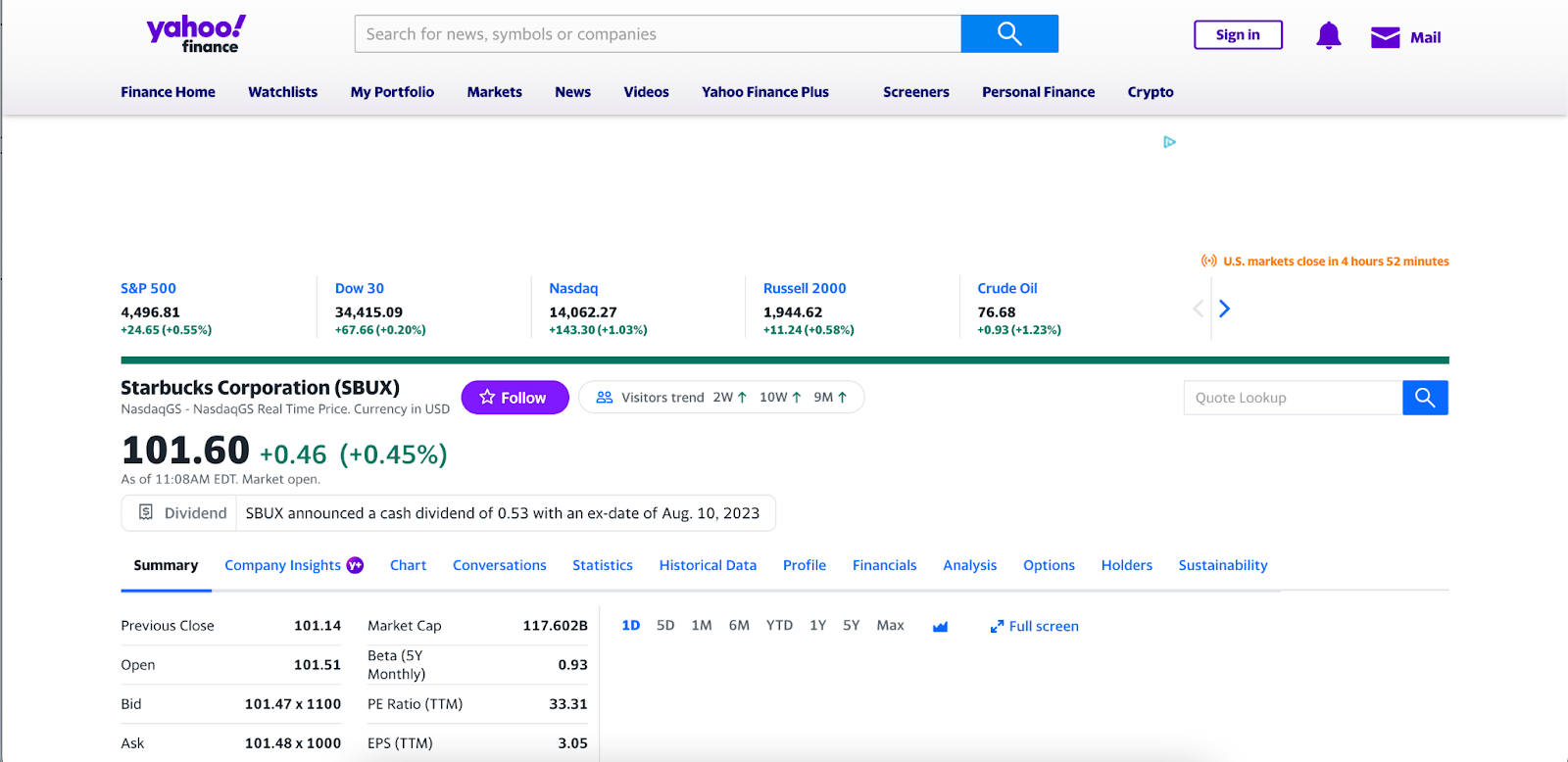This screenshot has width=1568, height=762.
Task: Open the Analysis tab
Action: [969, 565]
